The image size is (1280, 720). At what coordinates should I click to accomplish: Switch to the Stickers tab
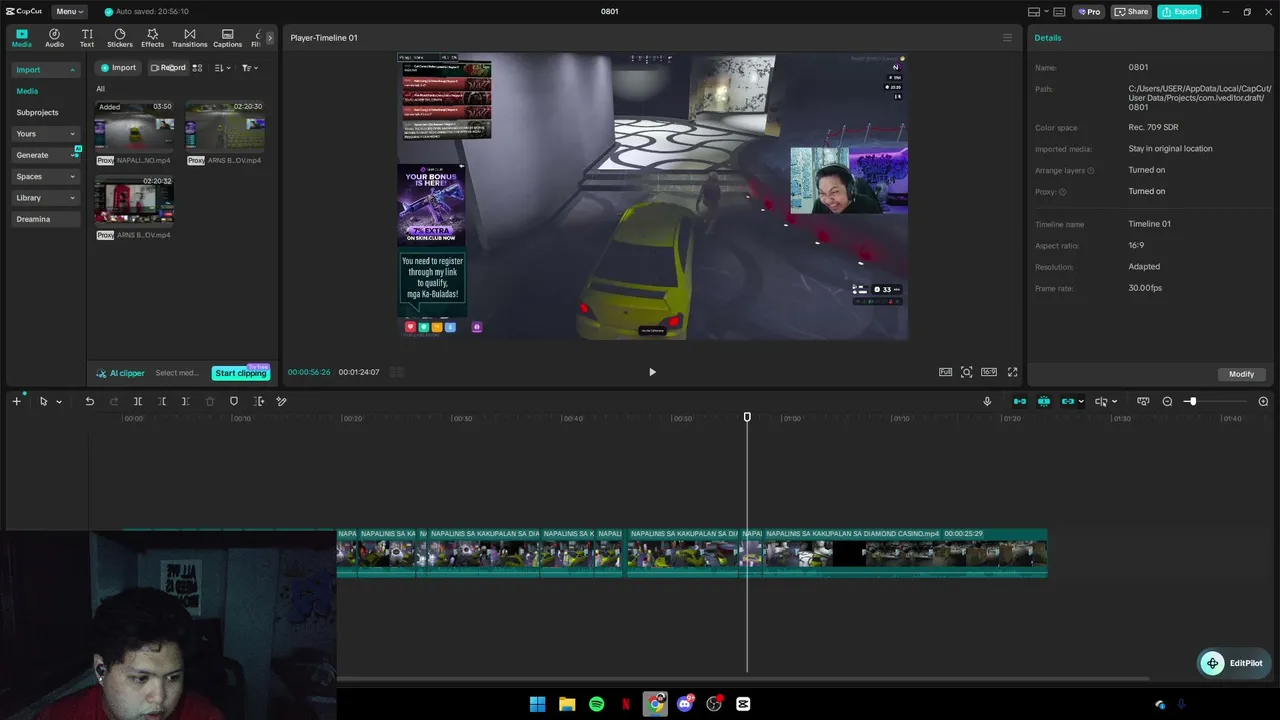[x=120, y=38]
